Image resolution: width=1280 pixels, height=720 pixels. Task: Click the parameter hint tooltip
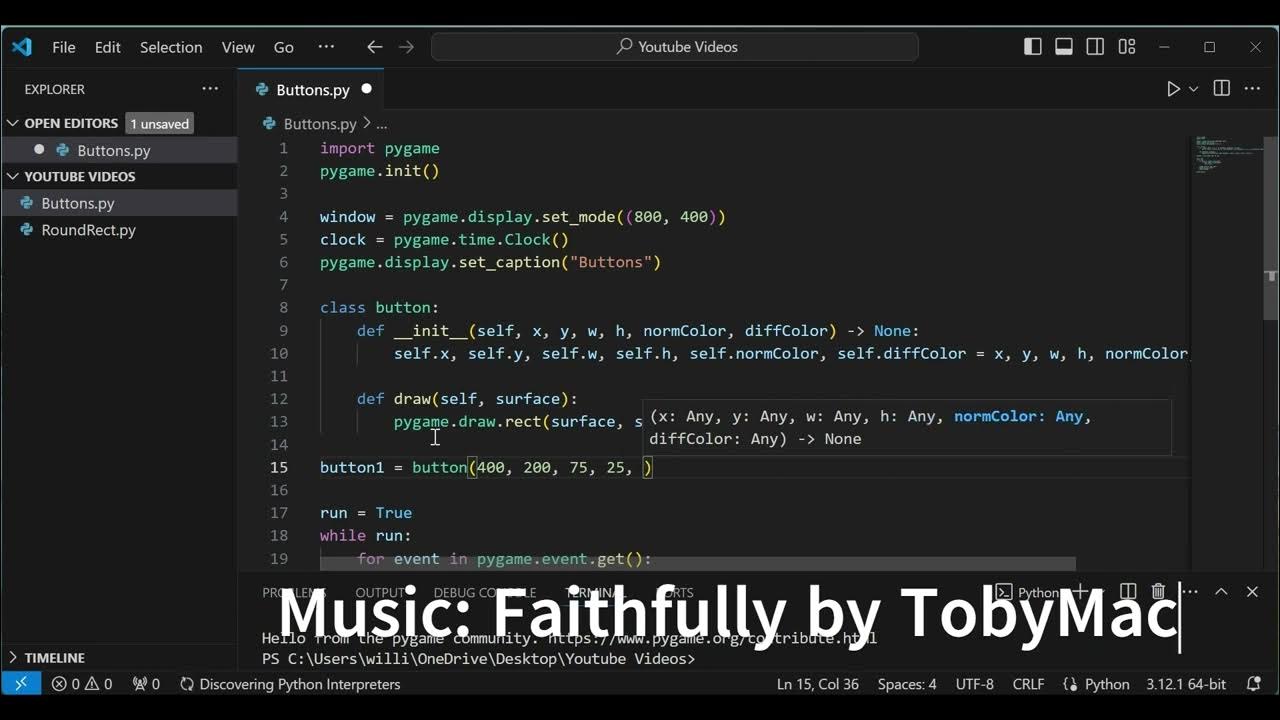(907, 427)
